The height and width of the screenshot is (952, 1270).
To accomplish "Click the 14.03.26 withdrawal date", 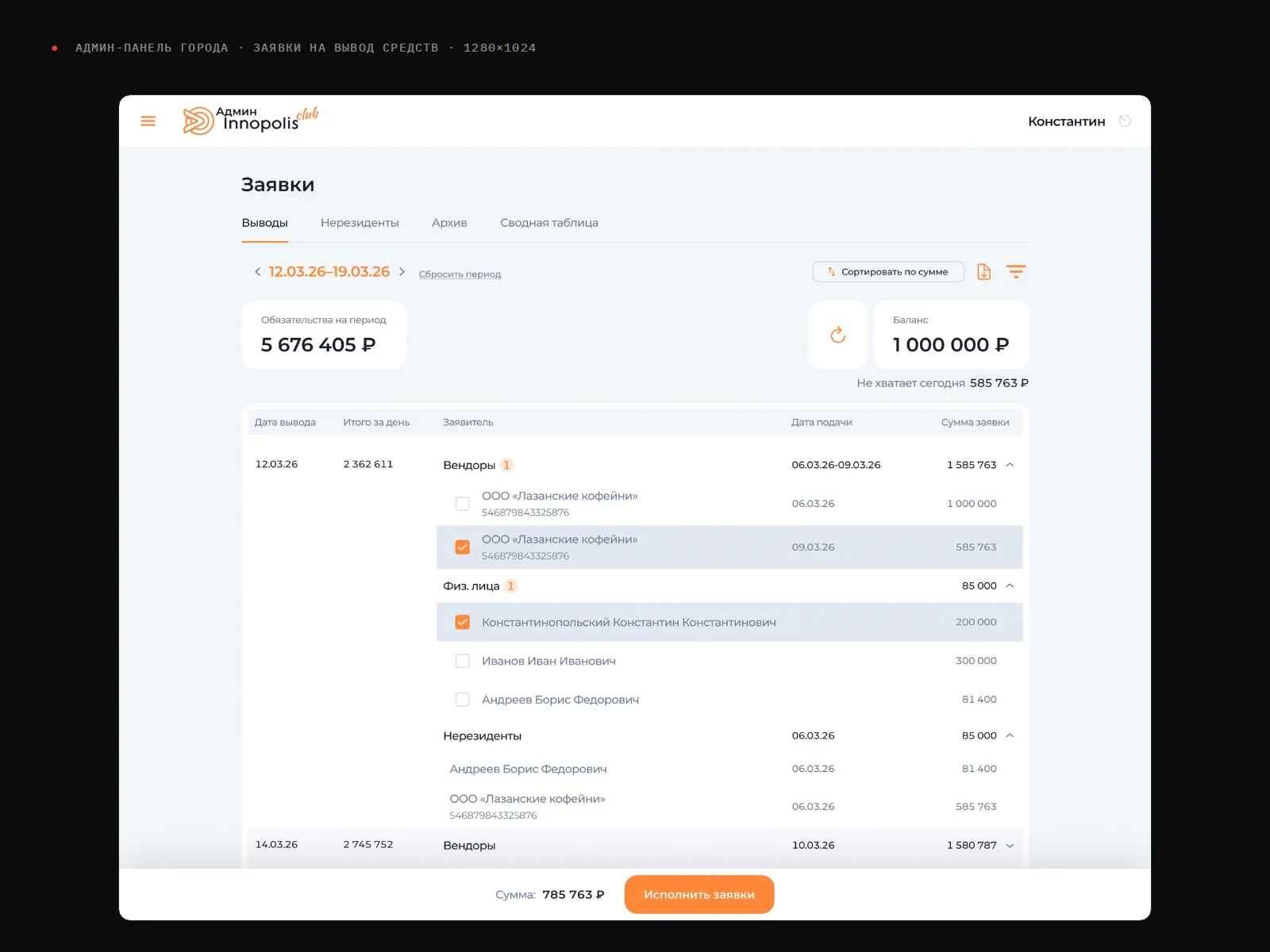I will 276,845.
